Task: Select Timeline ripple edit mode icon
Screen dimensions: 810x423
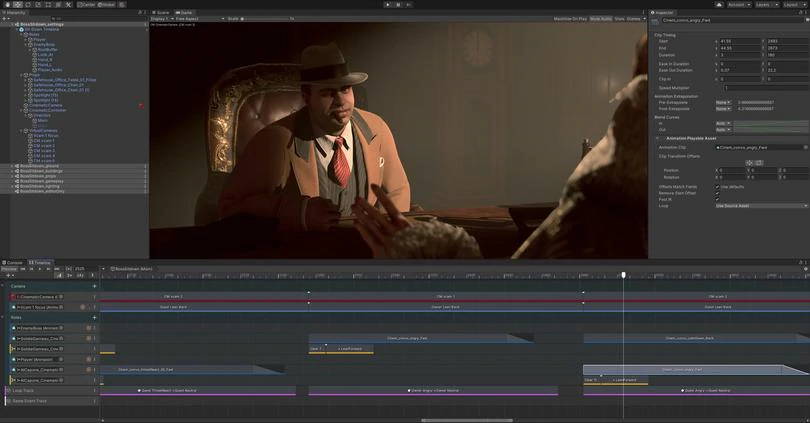Action: coord(70,275)
